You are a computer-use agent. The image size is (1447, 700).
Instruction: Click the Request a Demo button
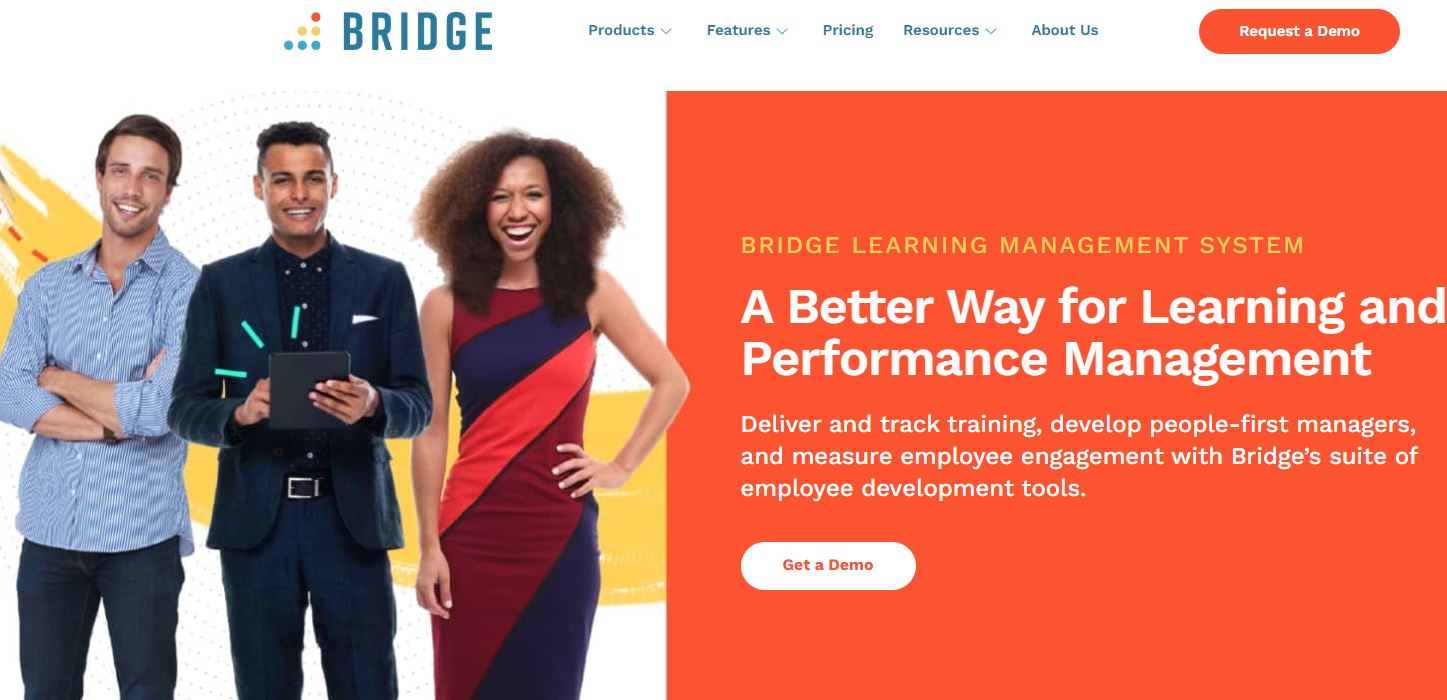1299,31
